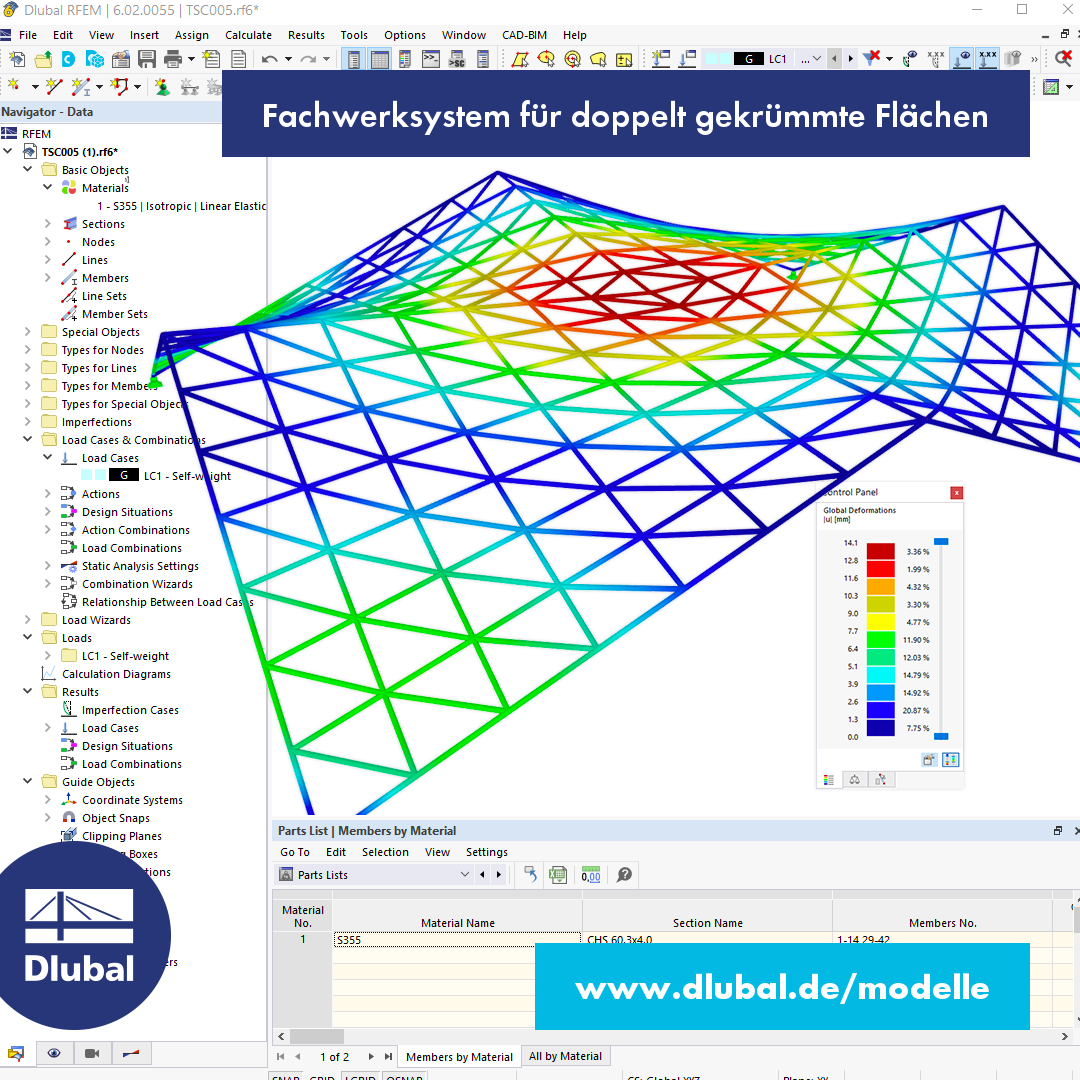Select the new polyline tool icon

click(119, 86)
